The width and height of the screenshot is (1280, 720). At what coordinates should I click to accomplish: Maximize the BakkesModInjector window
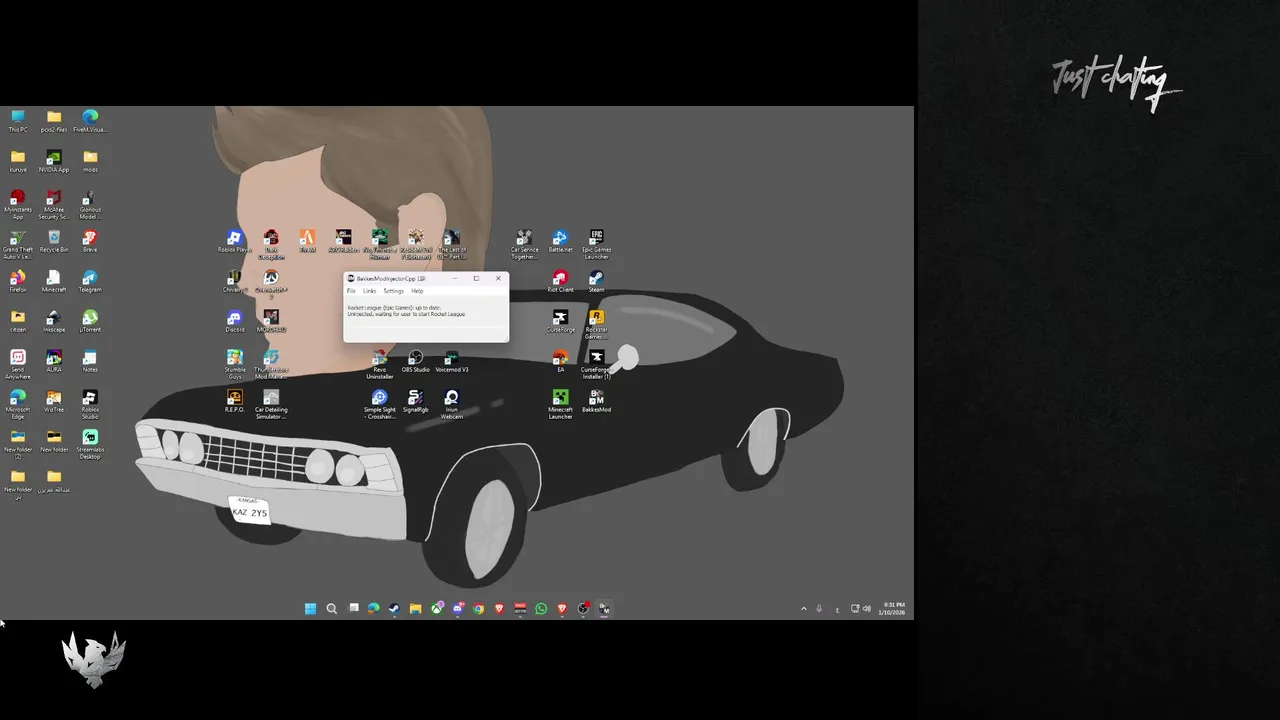pos(476,278)
